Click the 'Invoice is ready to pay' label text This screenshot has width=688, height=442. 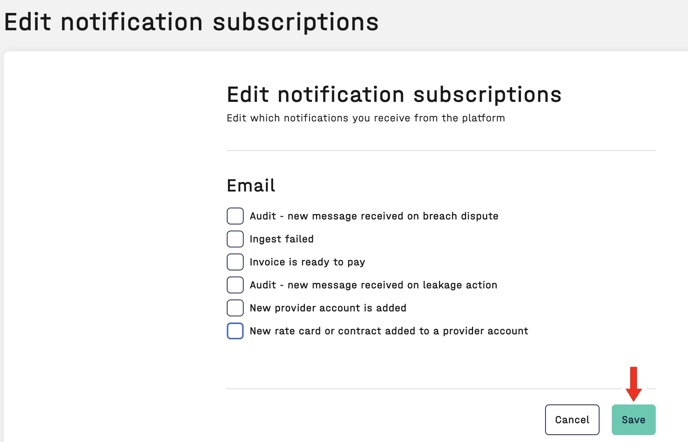coord(307,262)
